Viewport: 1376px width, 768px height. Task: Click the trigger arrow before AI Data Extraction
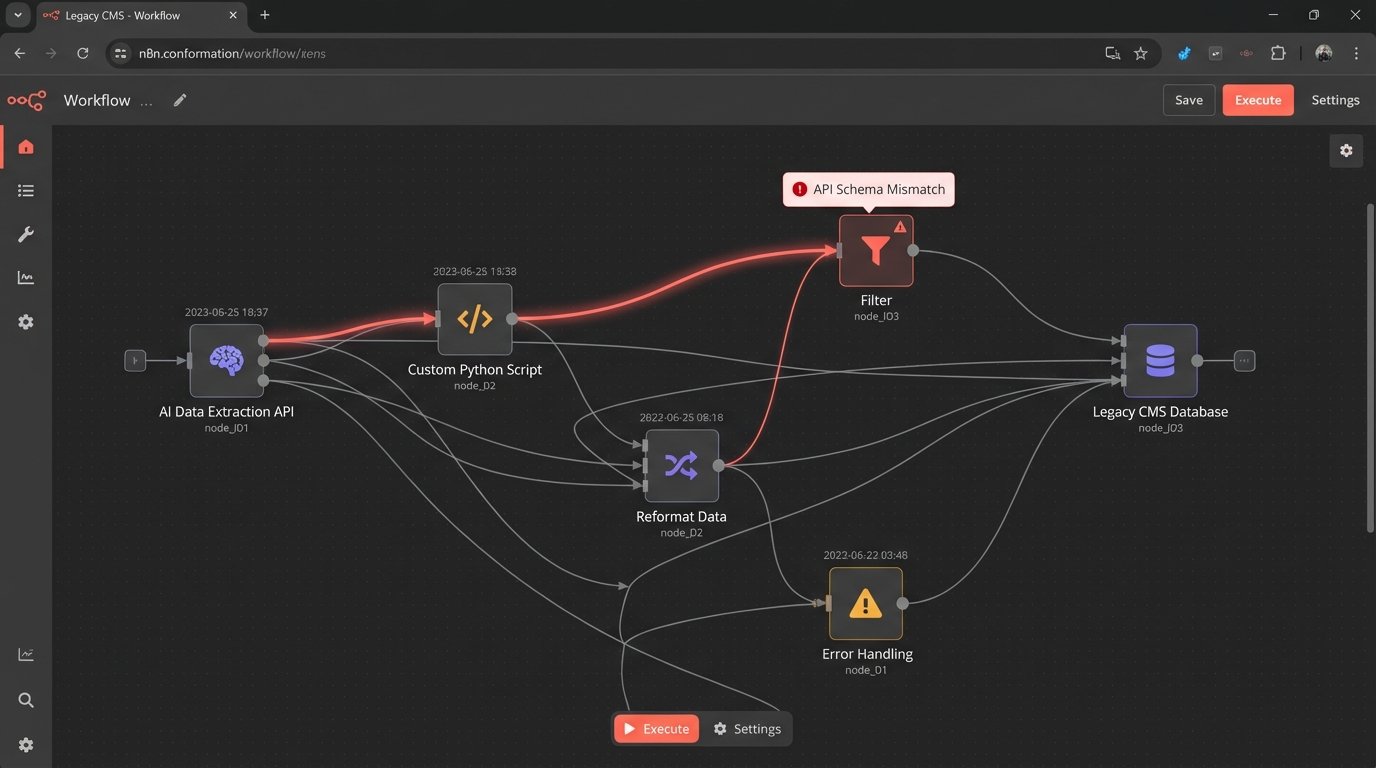click(x=135, y=360)
